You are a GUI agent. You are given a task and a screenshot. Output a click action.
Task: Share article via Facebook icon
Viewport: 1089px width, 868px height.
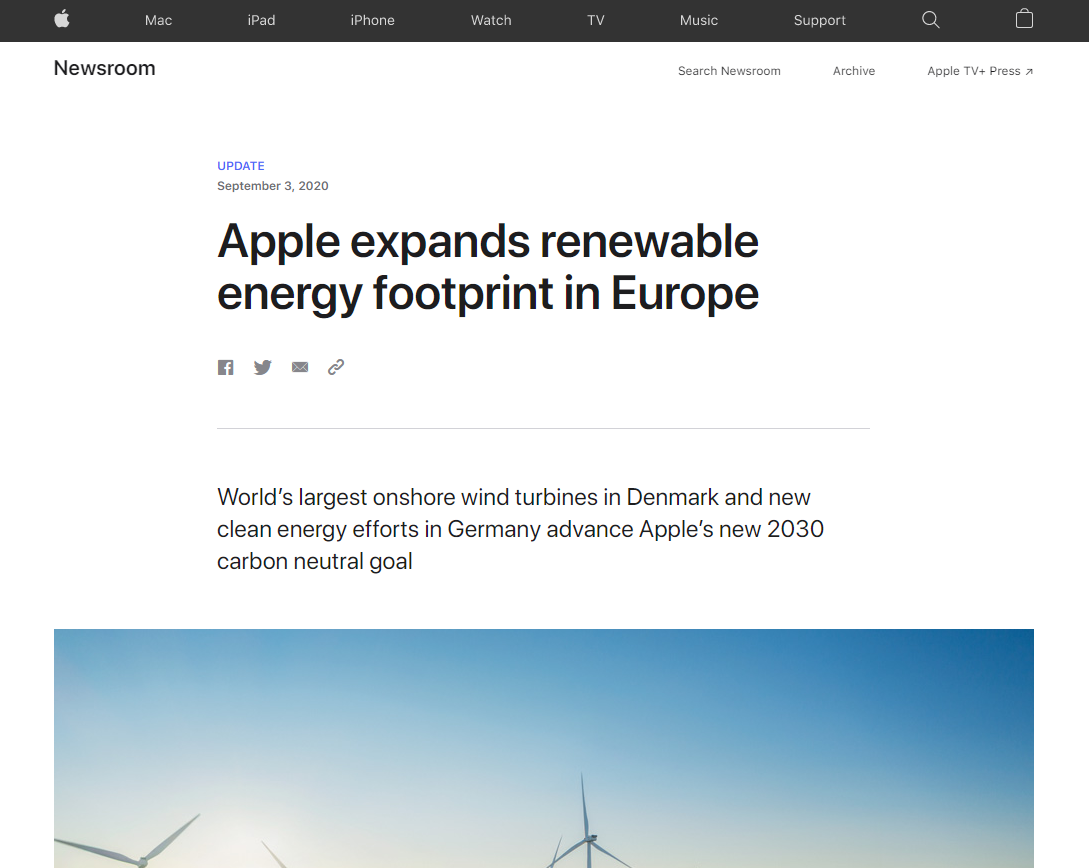(x=226, y=367)
